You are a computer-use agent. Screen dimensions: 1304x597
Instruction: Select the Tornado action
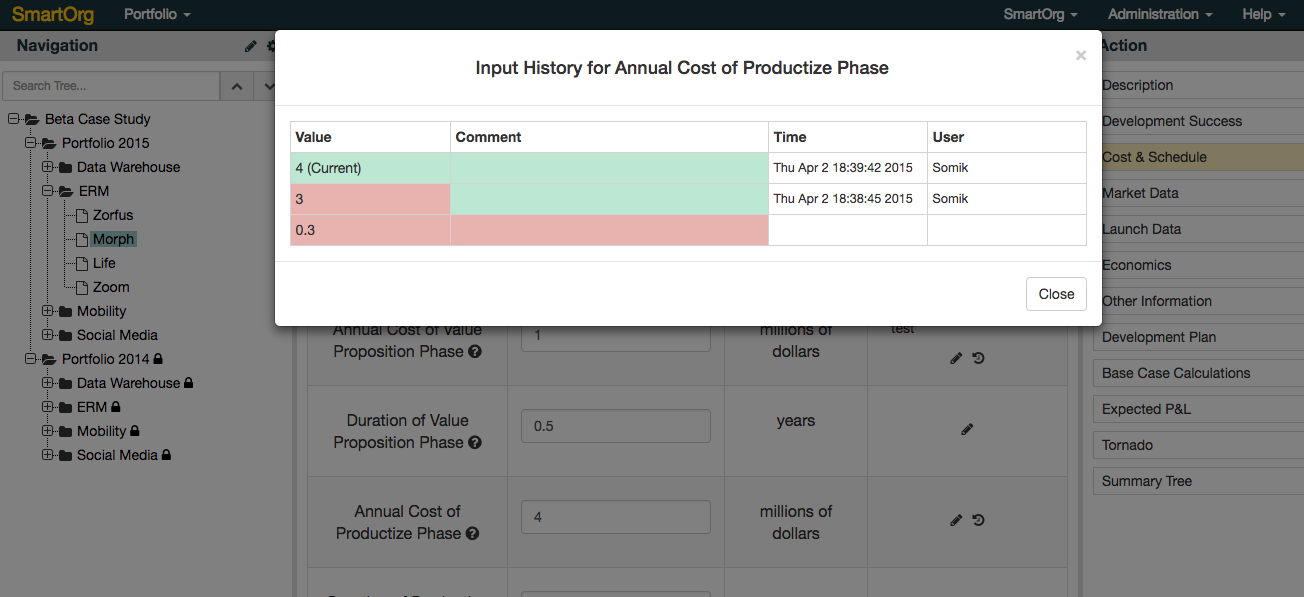(1127, 445)
